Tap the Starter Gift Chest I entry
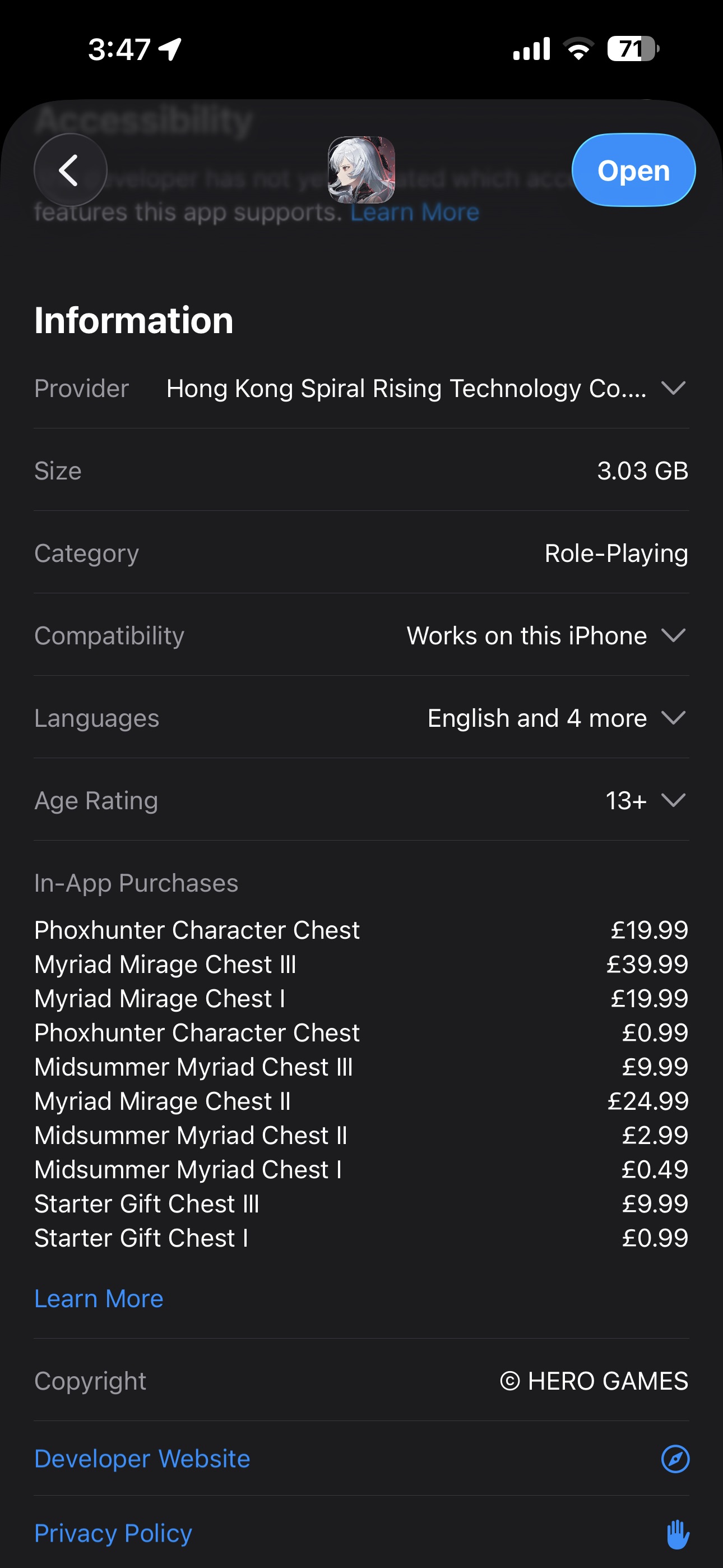The width and height of the screenshot is (723, 1568). tap(141, 1238)
